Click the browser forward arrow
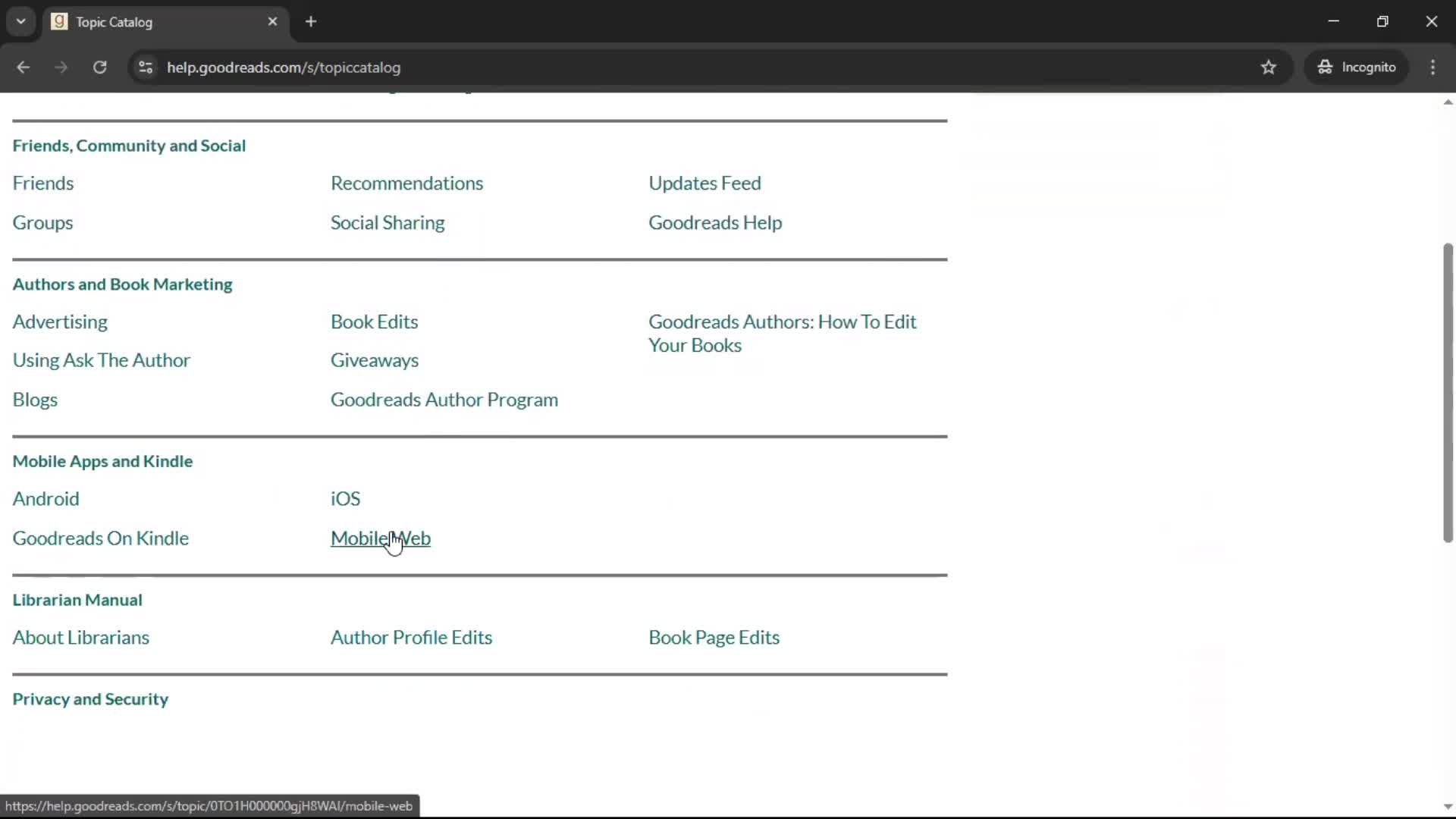The height and width of the screenshot is (819, 1456). [61, 67]
